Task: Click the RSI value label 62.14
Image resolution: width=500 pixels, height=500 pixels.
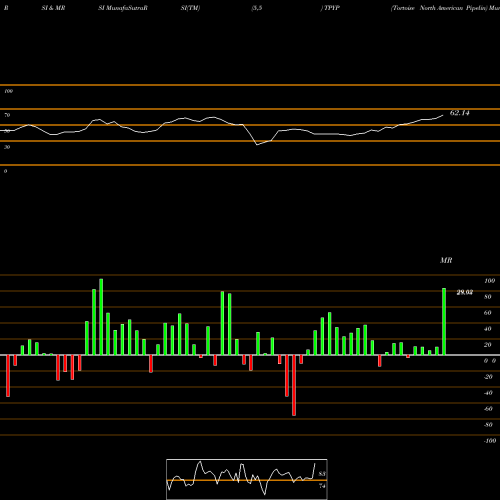Action: [x=460, y=113]
